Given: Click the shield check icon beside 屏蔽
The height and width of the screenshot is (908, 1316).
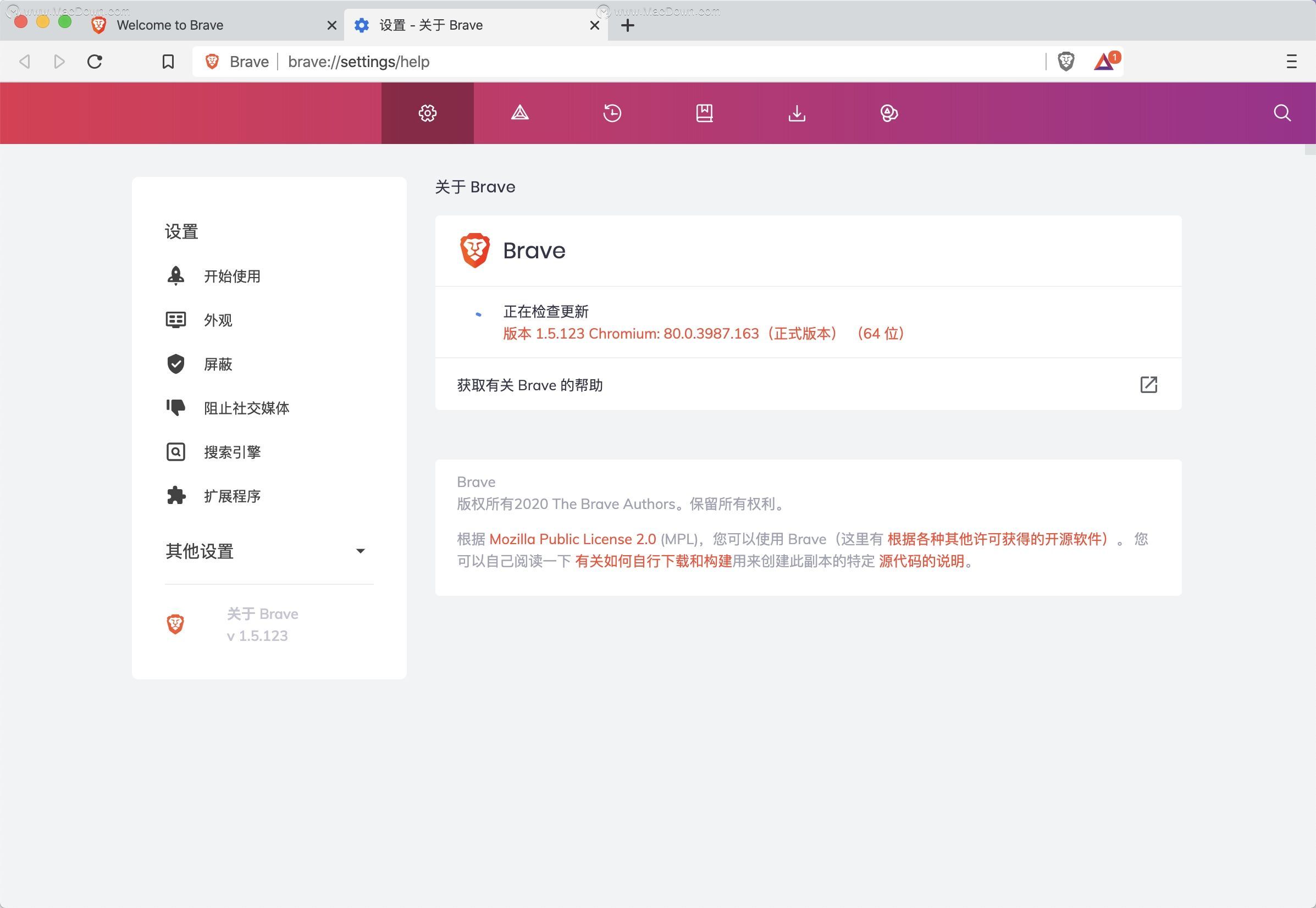Looking at the screenshot, I should tap(176, 364).
